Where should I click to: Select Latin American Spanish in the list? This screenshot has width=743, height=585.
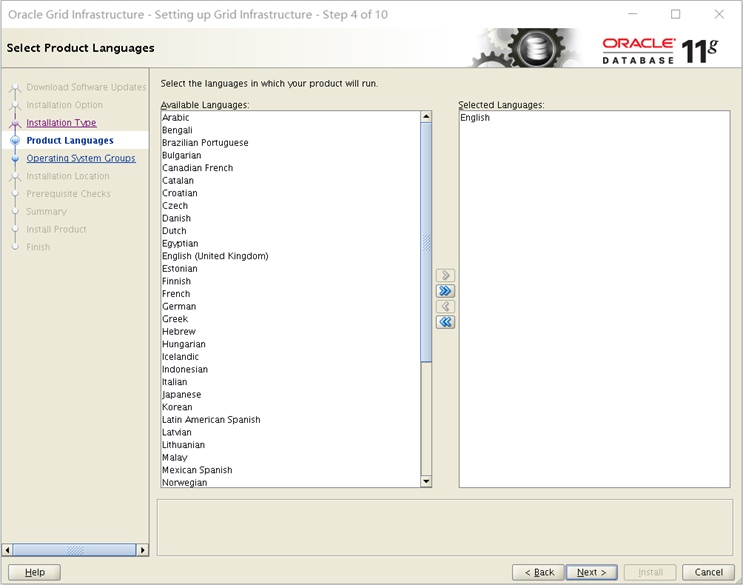[290, 420]
